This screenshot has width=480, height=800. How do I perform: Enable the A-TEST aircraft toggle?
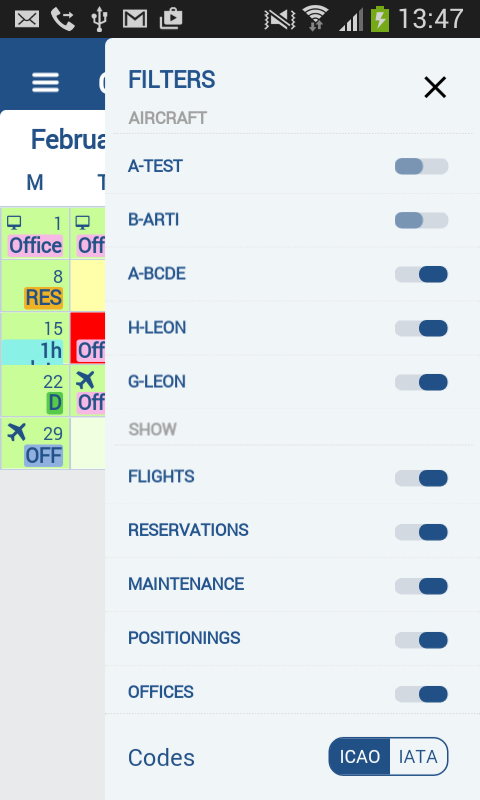coord(421,166)
